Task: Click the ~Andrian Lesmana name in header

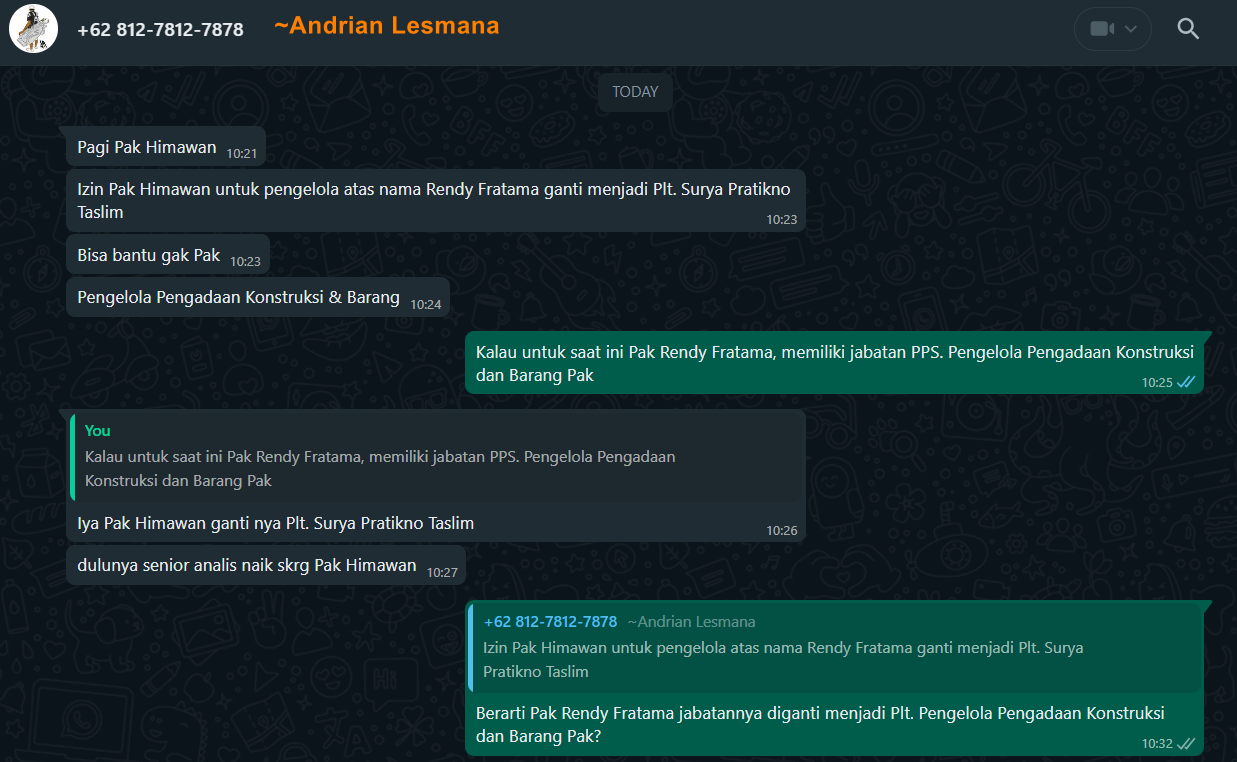Action: click(x=386, y=26)
